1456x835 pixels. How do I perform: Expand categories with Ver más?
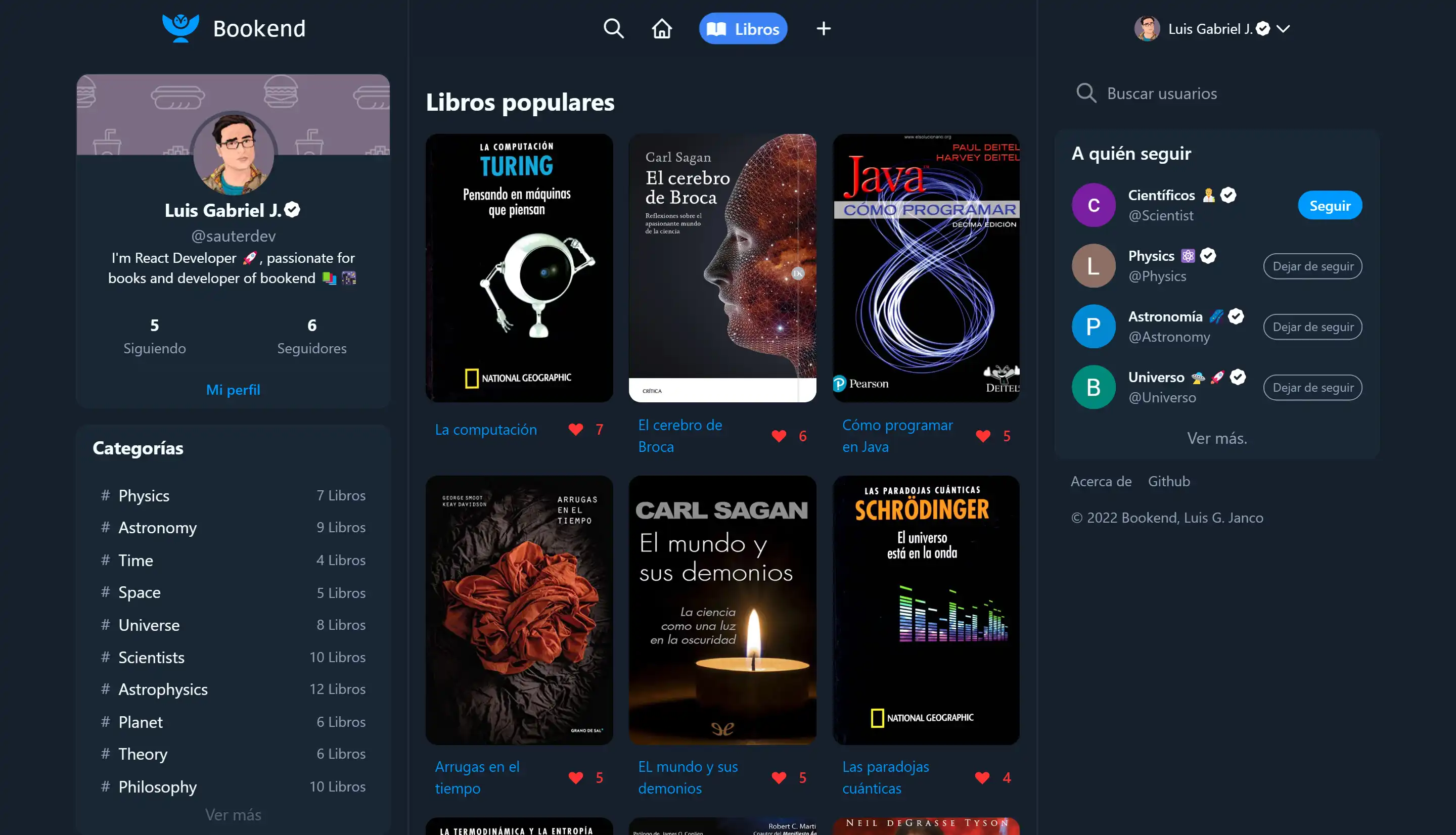[233, 814]
